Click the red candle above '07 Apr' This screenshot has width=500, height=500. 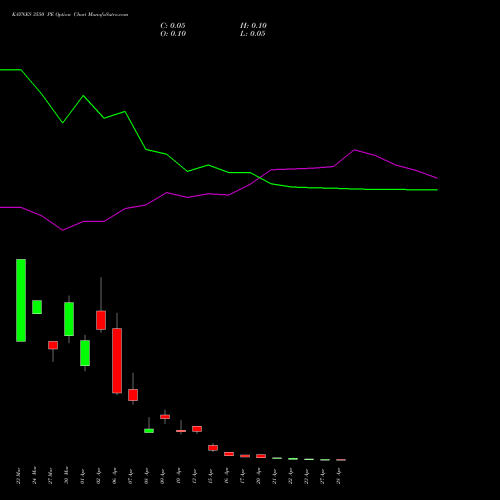133,395
